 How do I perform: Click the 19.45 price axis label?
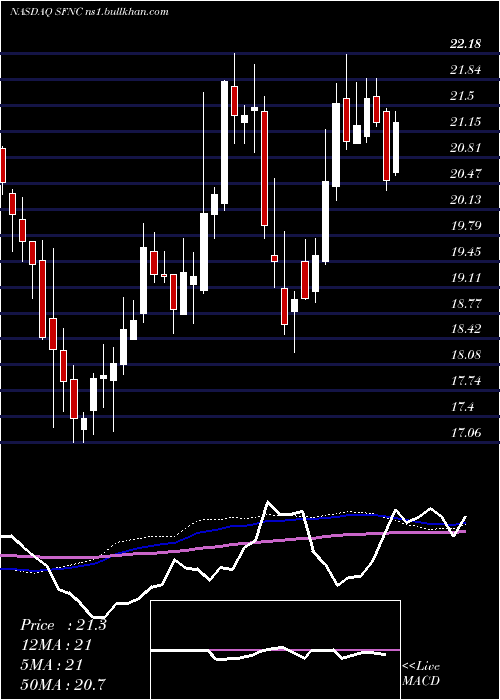[466, 252]
